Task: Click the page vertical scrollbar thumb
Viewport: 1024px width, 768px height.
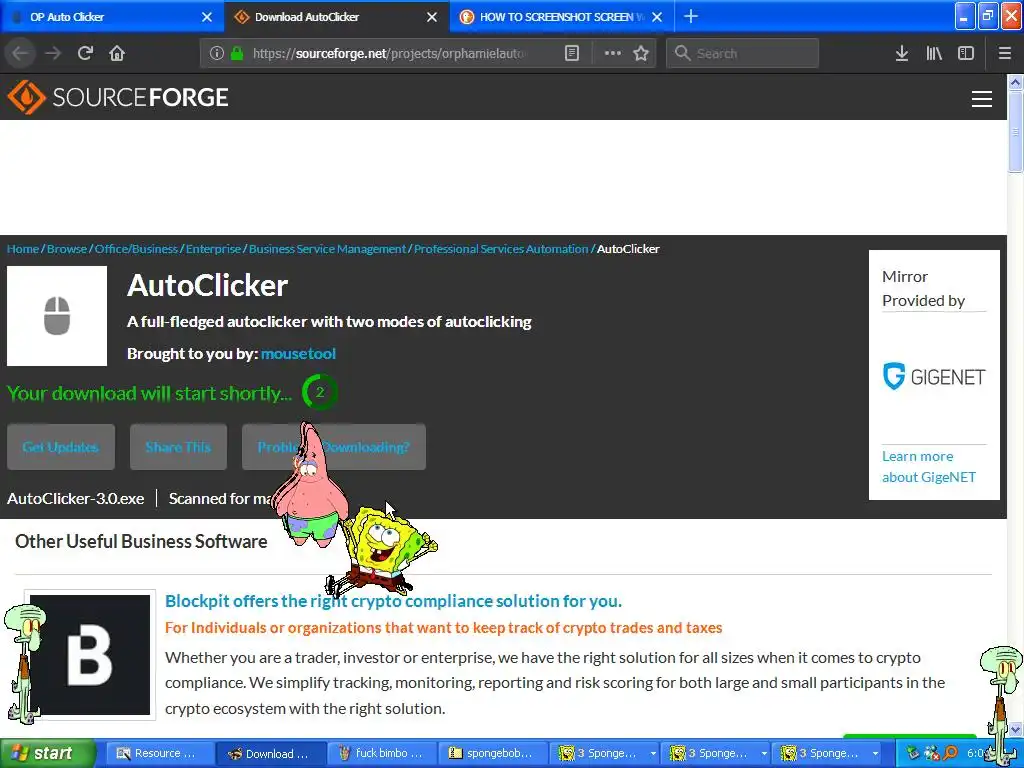Action: pos(1015,132)
